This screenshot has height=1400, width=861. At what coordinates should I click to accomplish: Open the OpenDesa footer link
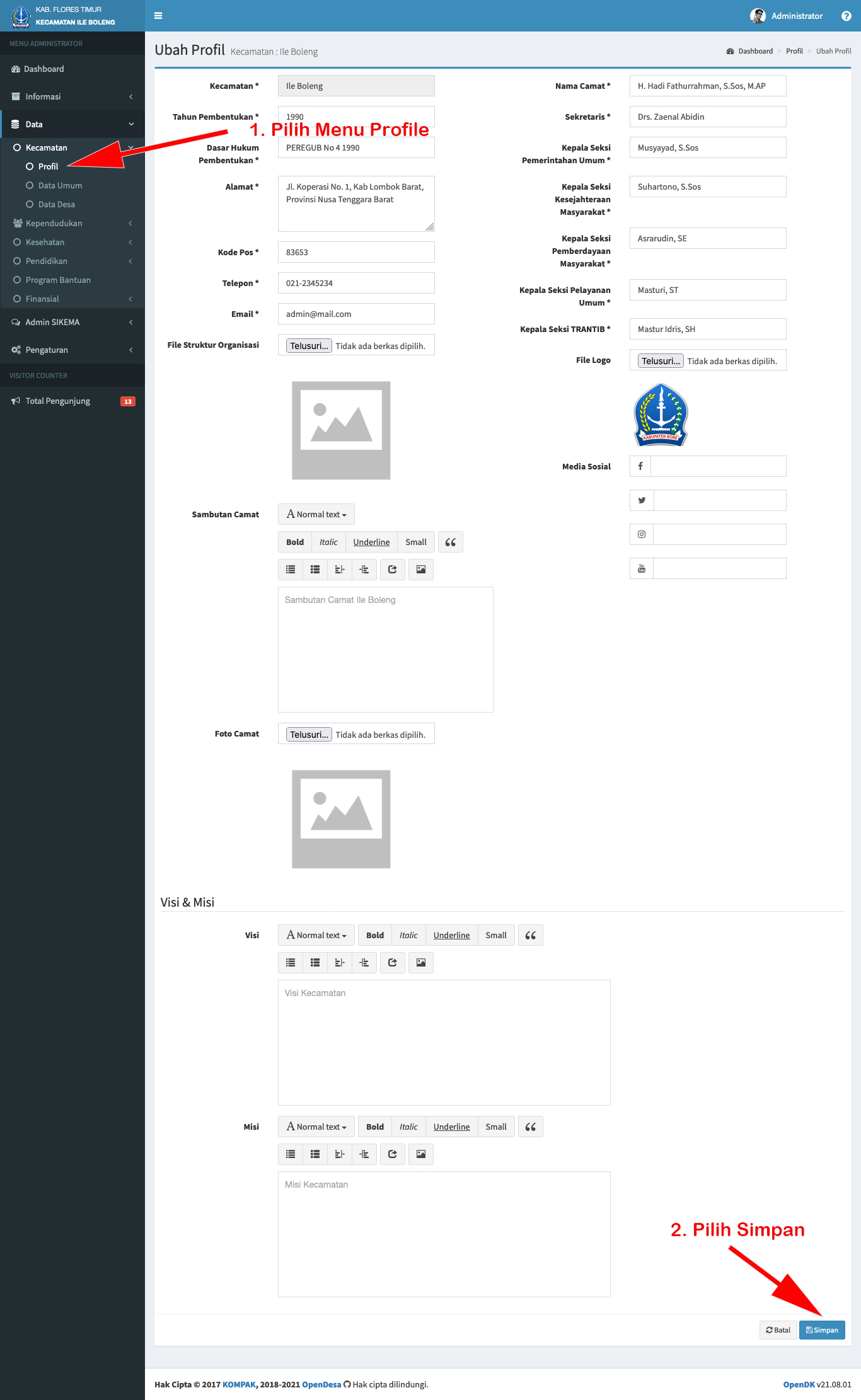click(321, 1384)
